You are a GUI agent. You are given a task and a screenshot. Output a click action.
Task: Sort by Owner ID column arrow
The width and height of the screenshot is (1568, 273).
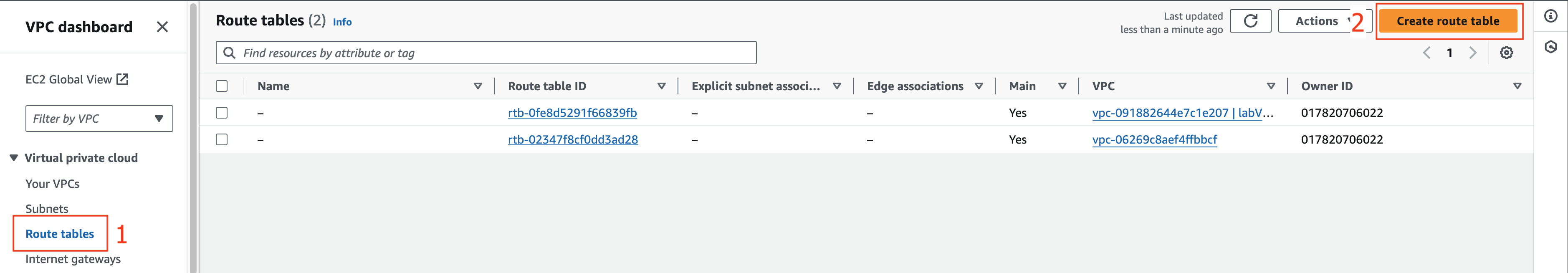(x=1517, y=86)
